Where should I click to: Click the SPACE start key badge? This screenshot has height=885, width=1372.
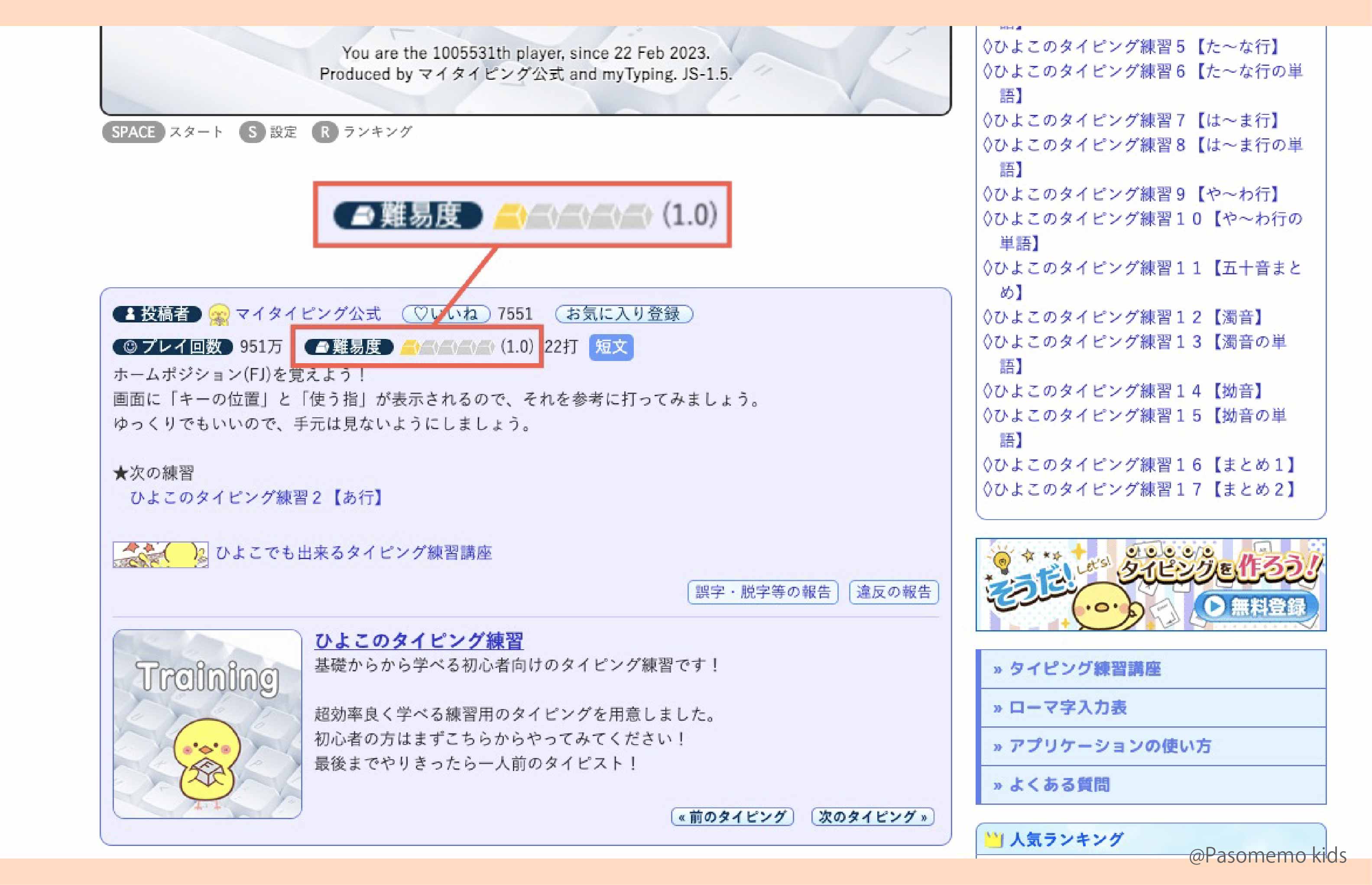pos(133,132)
